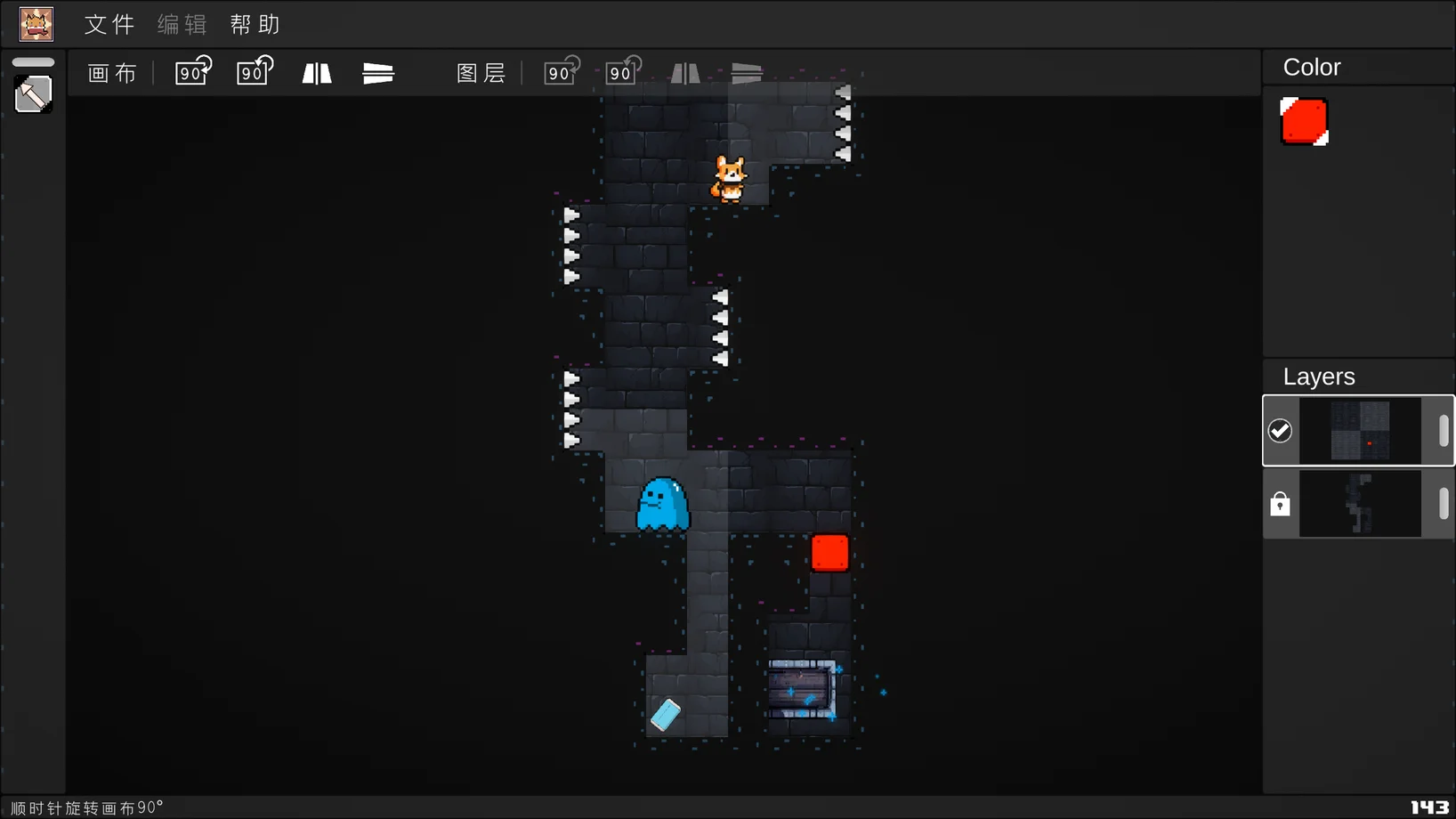Click the small bar above the arrow tool

tap(34, 62)
